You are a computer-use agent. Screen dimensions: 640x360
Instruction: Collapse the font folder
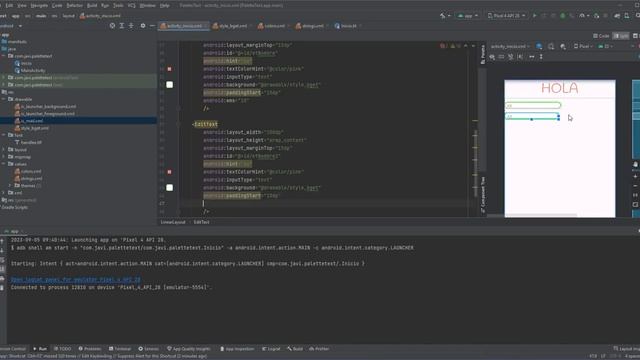[x=4, y=135]
